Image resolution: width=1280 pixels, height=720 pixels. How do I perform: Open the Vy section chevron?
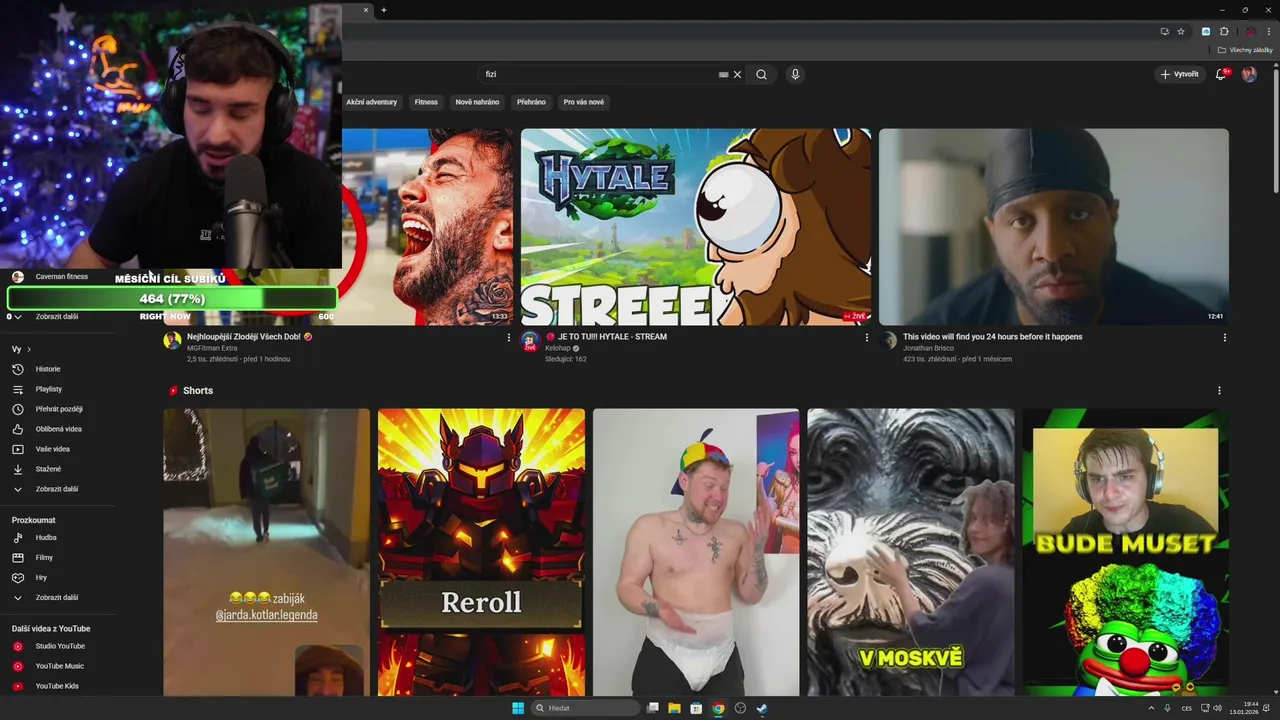(29, 349)
